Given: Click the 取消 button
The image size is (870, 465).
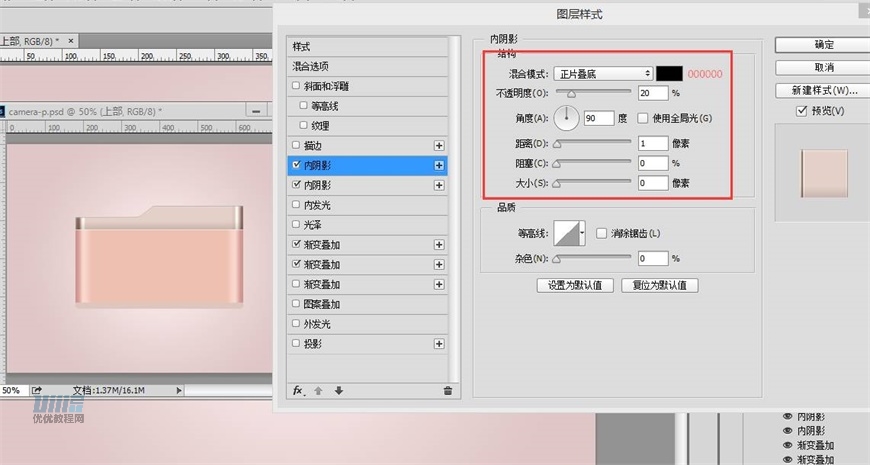Looking at the screenshot, I should (x=823, y=68).
